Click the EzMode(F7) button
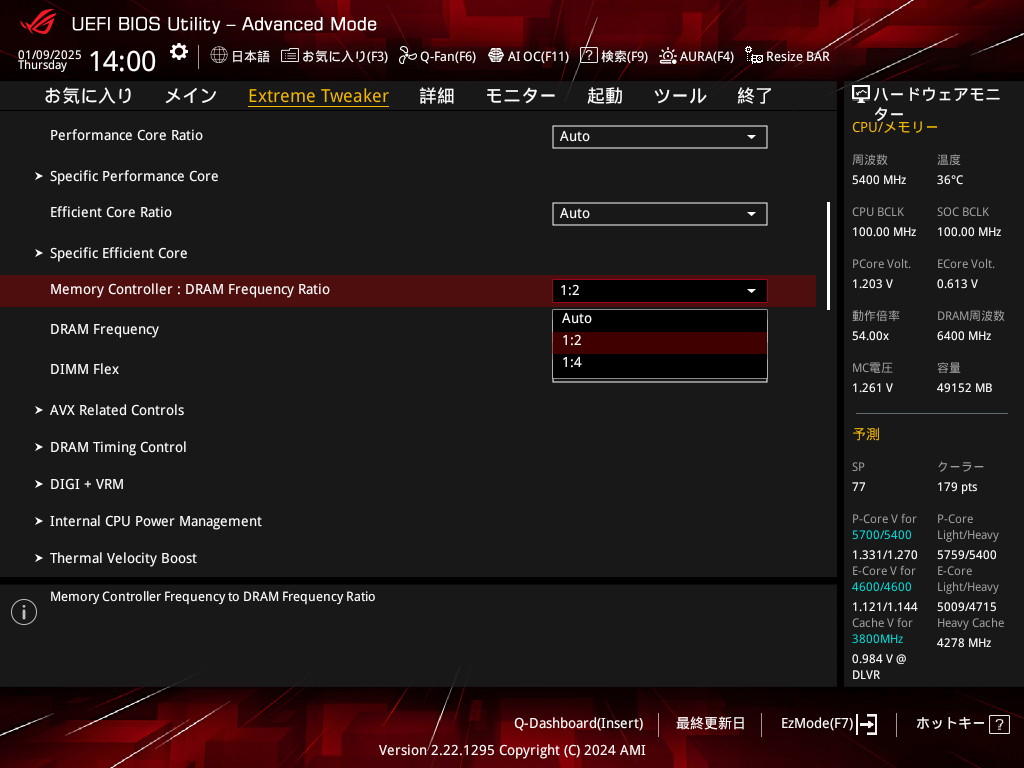The image size is (1024, 768). pos(828,724)
